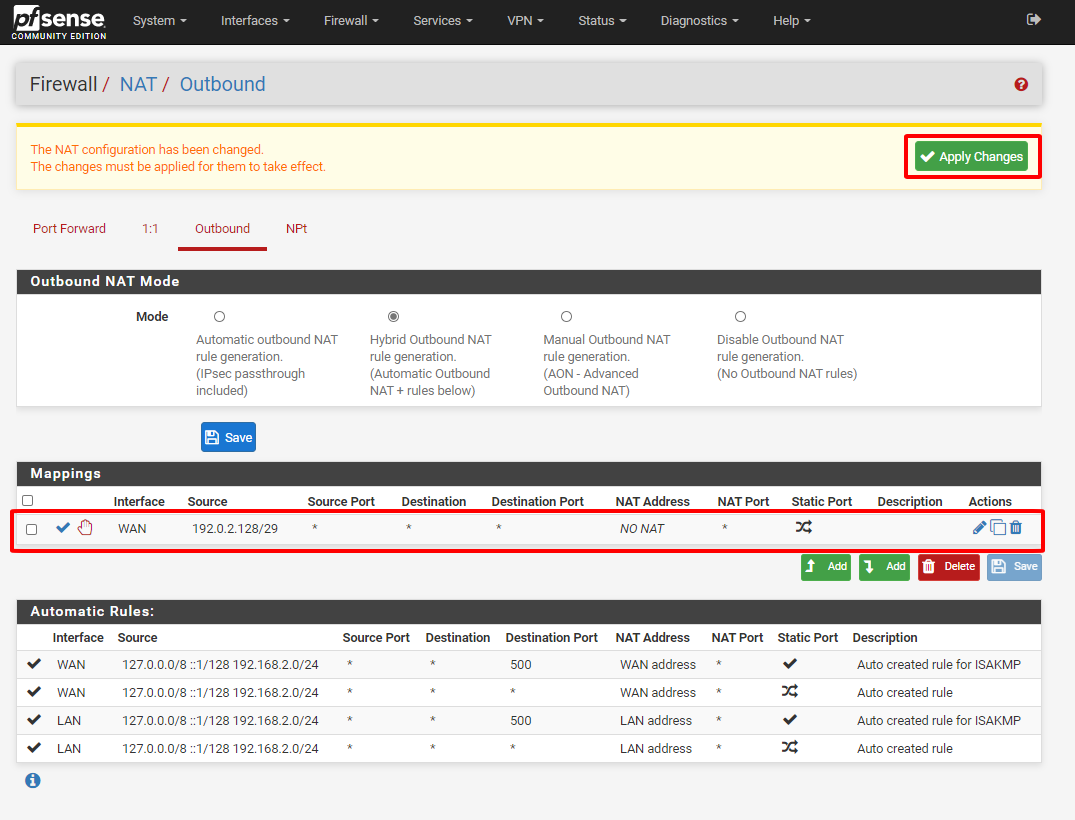Click the checkmark of the LAN ISAKMP auto rule
The image size is (1075, 820).
(x=34, y=720)
